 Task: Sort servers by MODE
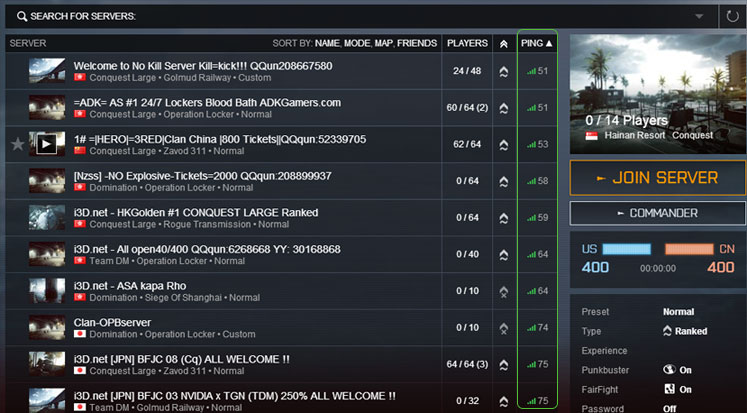pyautogui.click(x=357, y=43)
